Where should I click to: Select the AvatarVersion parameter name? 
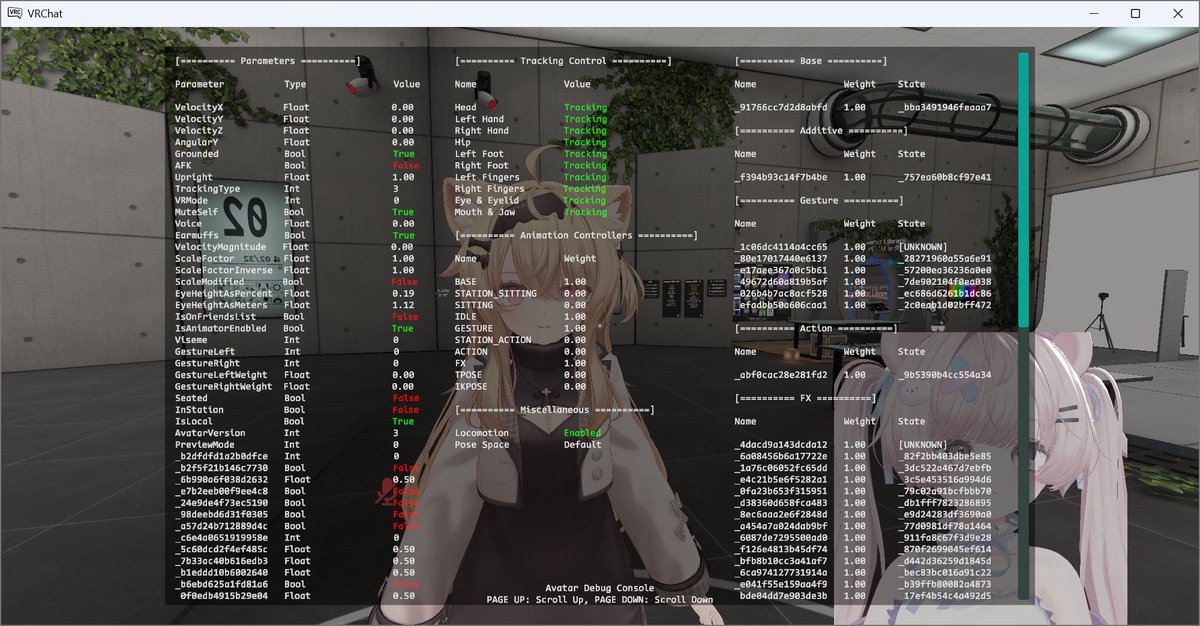(211, 433)
